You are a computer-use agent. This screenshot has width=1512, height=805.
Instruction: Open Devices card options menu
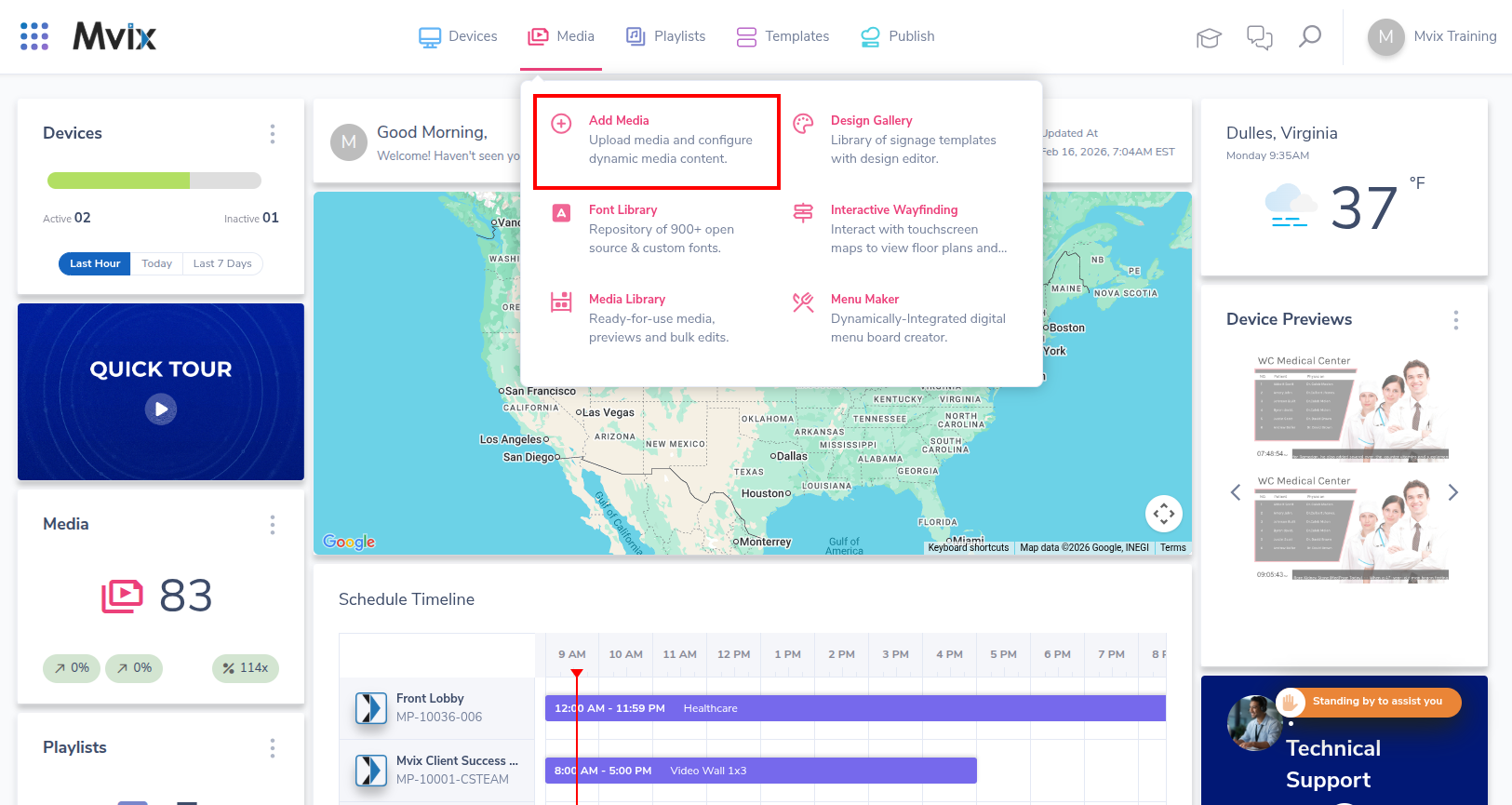point(273,134)
